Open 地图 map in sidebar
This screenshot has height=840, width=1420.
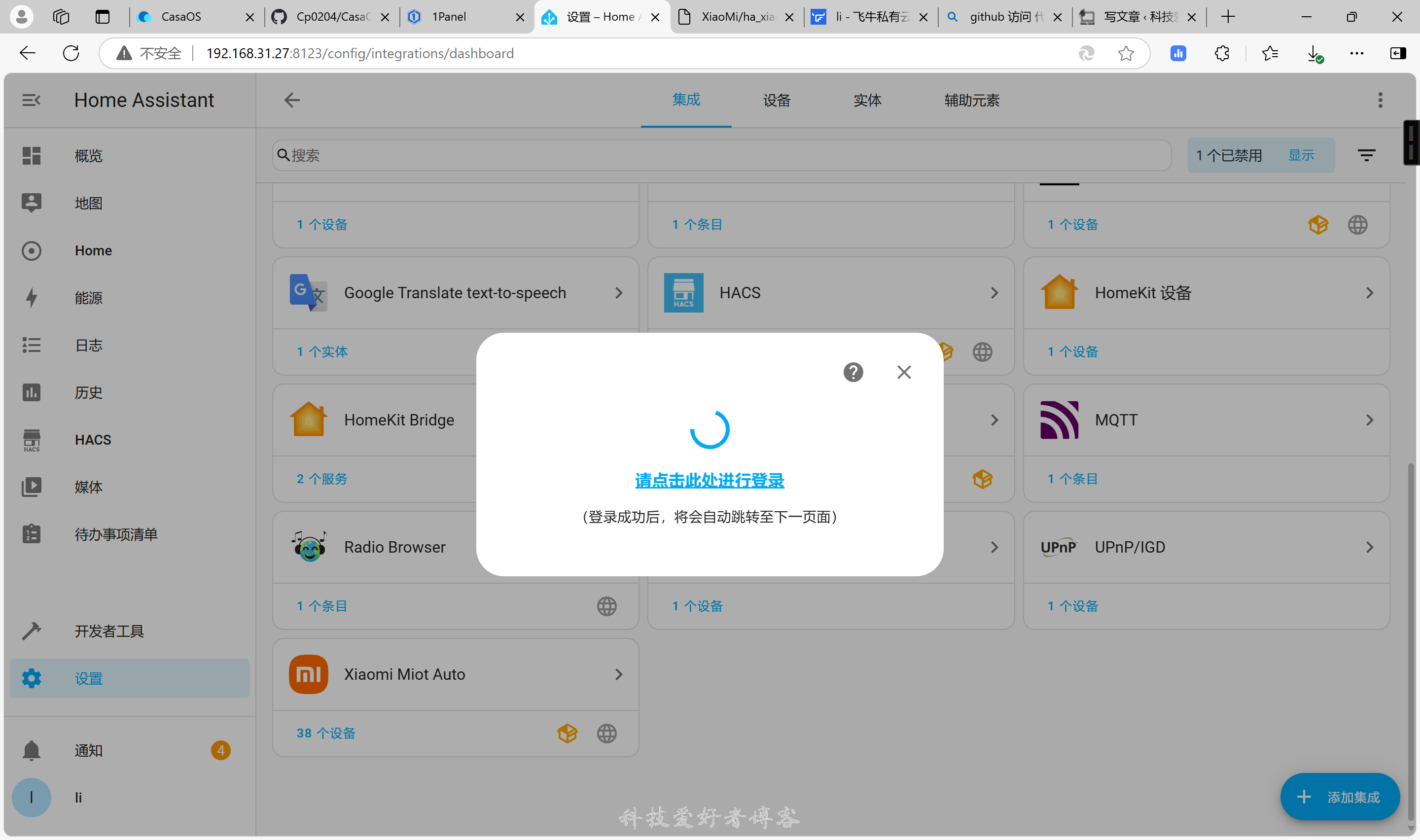click(x=130, y=203)
